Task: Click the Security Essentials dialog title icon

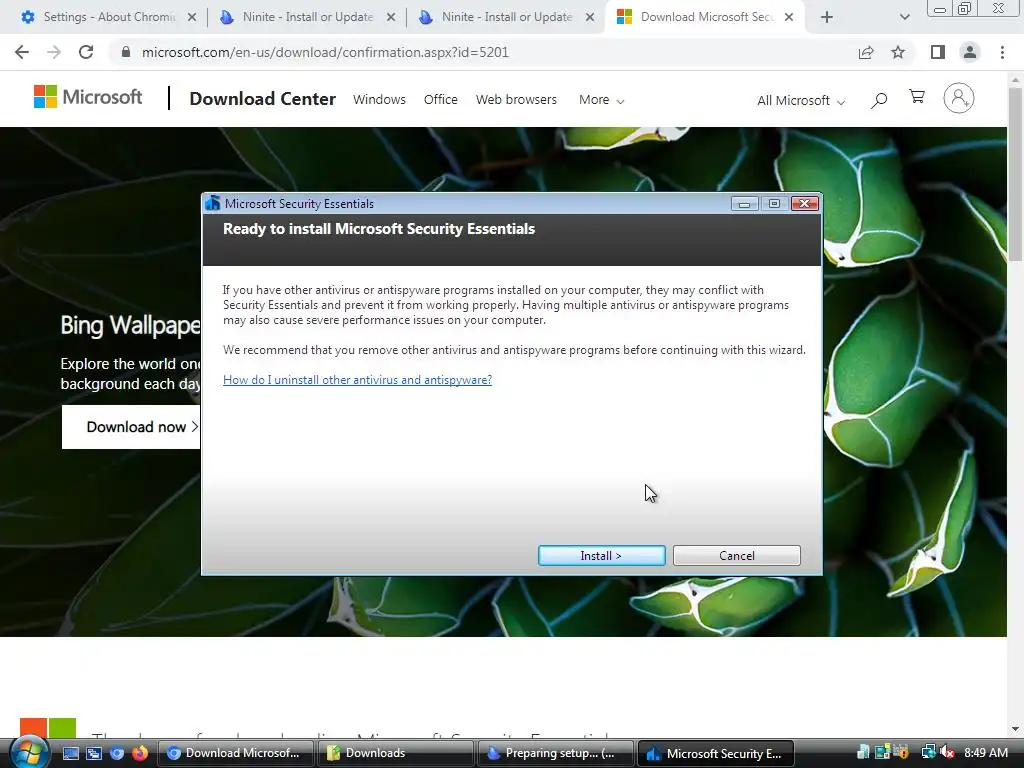Action: pyautogui.click(x=212, y=203)
